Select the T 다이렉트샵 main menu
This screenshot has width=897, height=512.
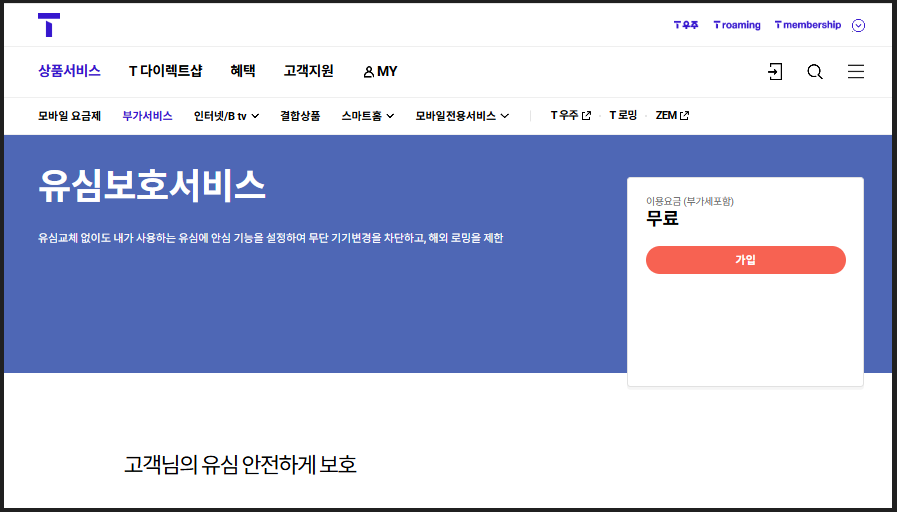(165, 71)
